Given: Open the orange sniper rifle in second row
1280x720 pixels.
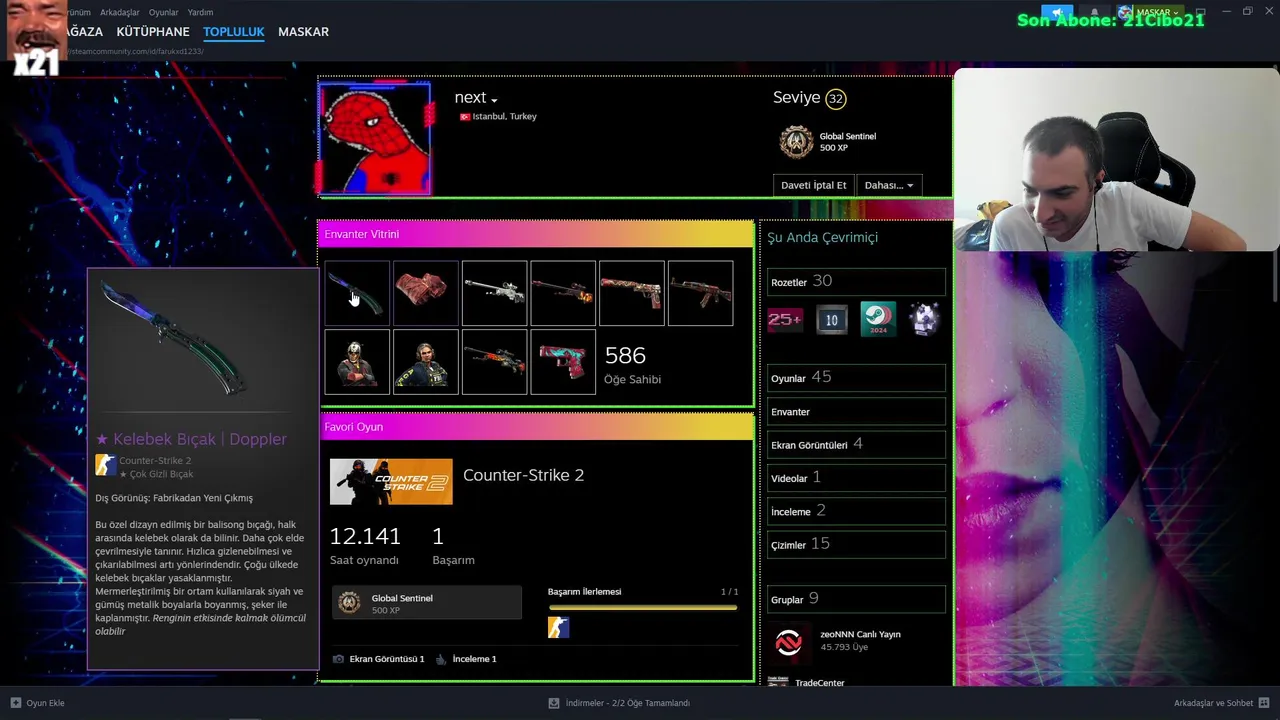Looking at the screenshot, I should click(494, 362).
